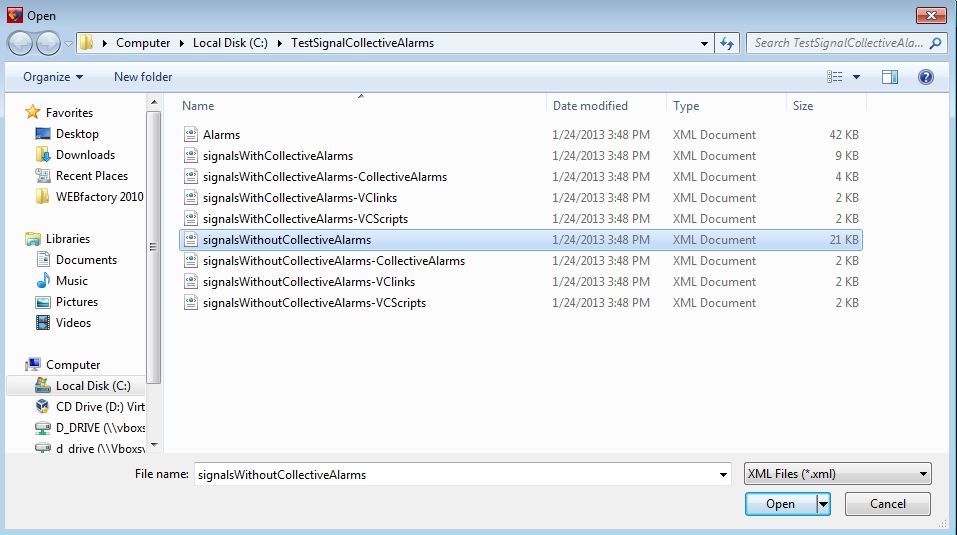Viewport: 957px width, 535px height.
Task: Open the Help button
Action: tap(926, 77)
